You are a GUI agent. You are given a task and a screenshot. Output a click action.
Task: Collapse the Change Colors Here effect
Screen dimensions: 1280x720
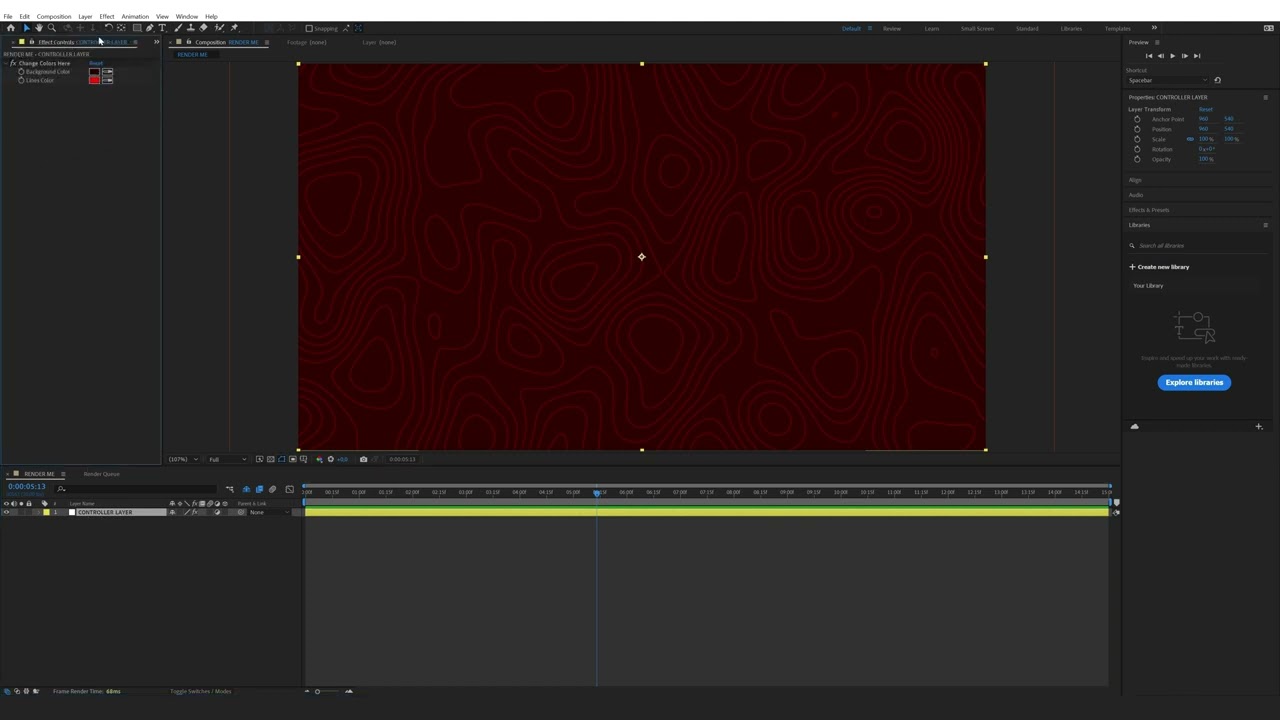6,63
